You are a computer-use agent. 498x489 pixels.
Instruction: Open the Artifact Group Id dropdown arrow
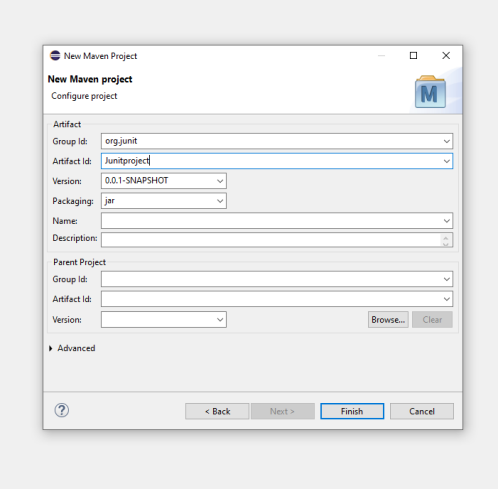point(447,141)
